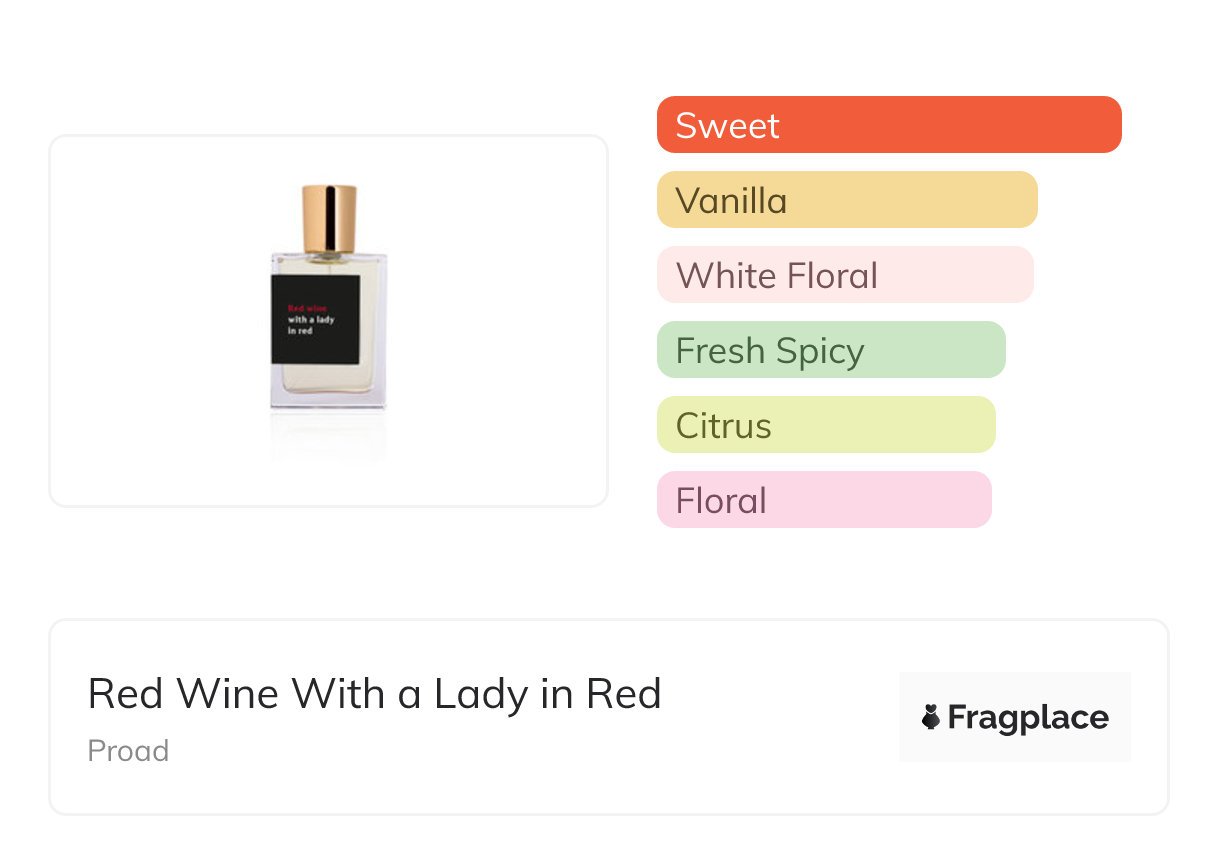Click the word "Sweet" in the top bar
The image size is (1218, 864).
click(727, 125)
